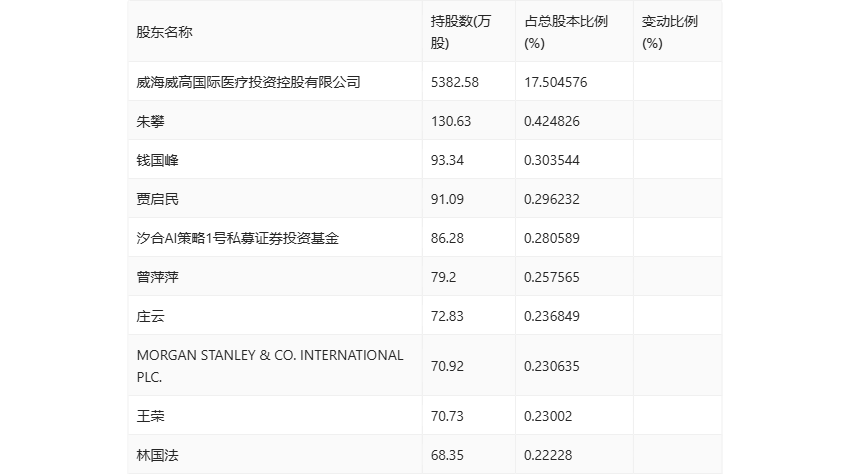Image resolution: width=850 pixels, height=474 pixels.
Task: Click the 79.2 shares value
Action: (443, 277)
